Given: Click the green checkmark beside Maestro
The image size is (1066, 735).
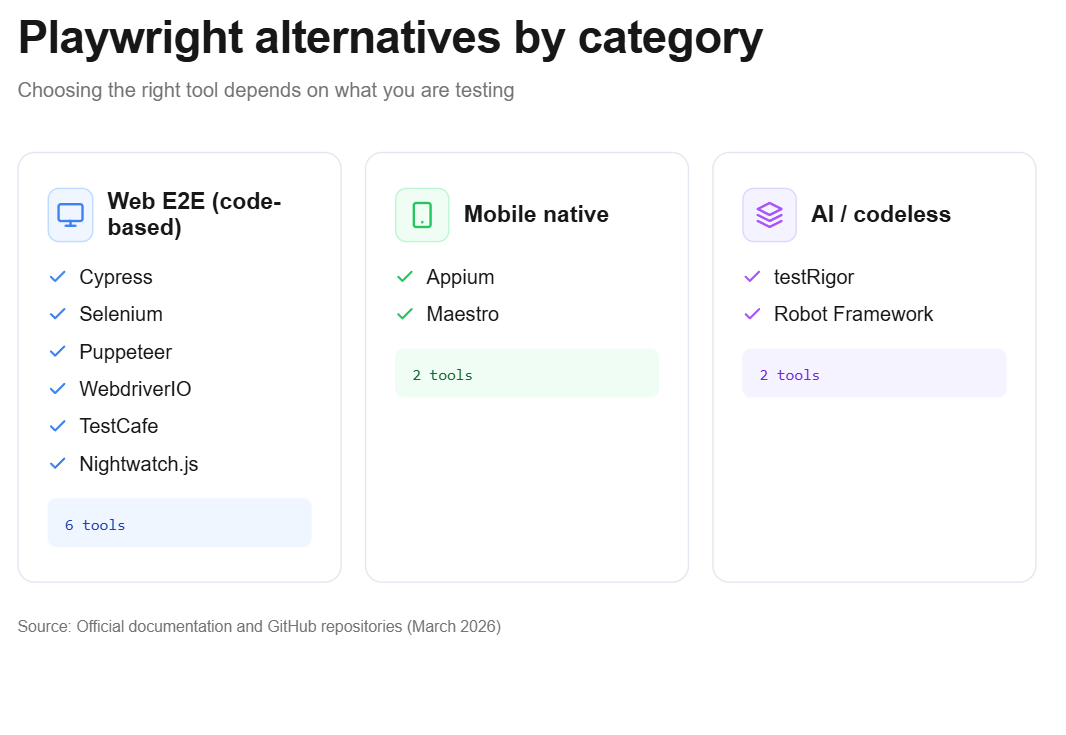Looking at the screenshot, I should (x=405, y=313).
